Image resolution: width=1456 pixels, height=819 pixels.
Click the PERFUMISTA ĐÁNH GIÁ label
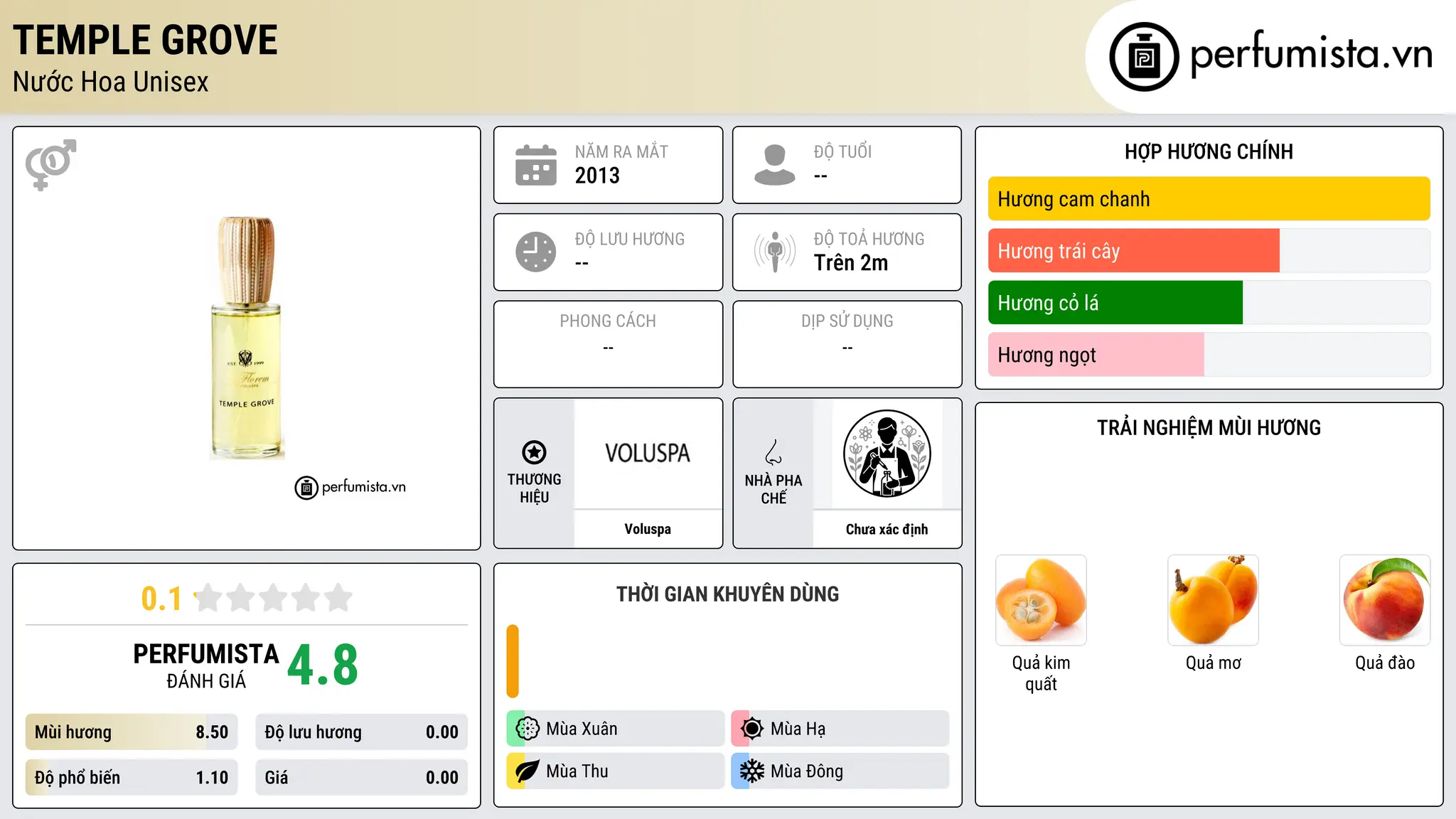click(x=206, y=665)
